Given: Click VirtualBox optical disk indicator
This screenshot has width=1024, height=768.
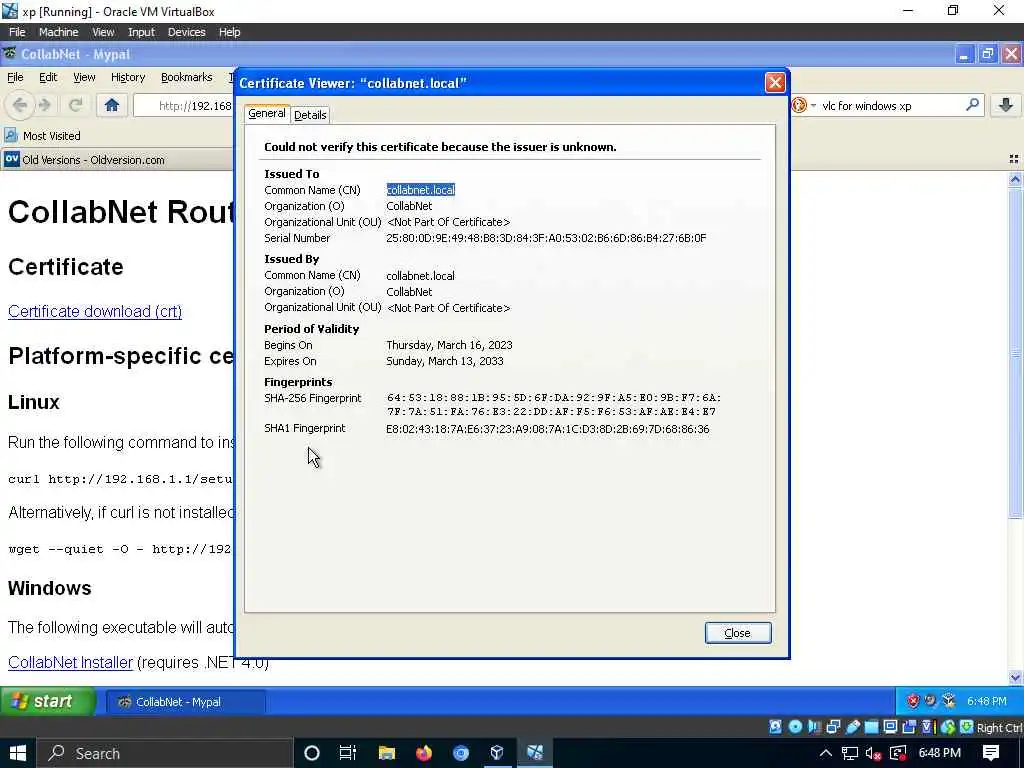Looking at the screenshot, I should click(795, 727).
